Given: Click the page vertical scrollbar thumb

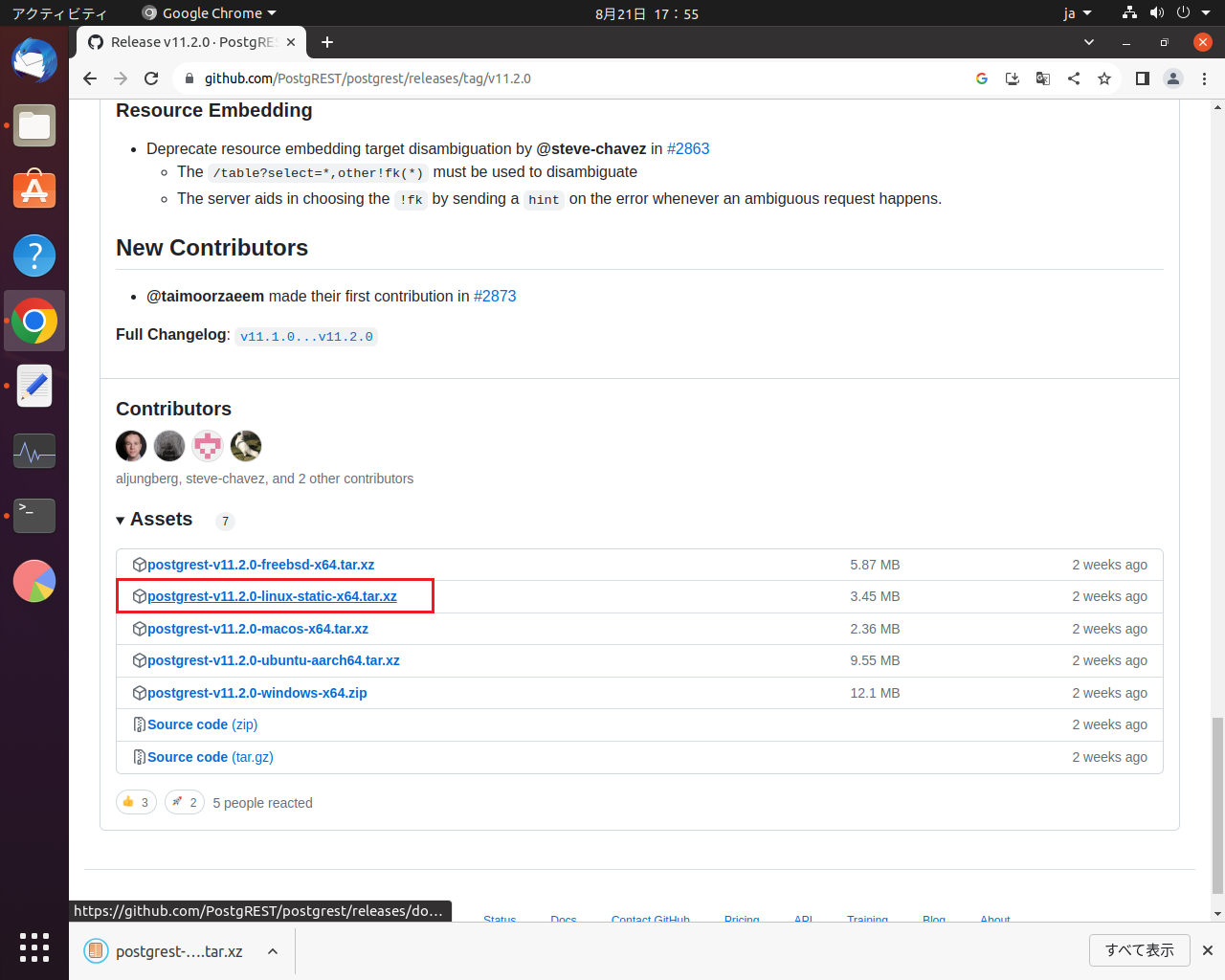Looking at the screenshot, I should pos(1217,805).
